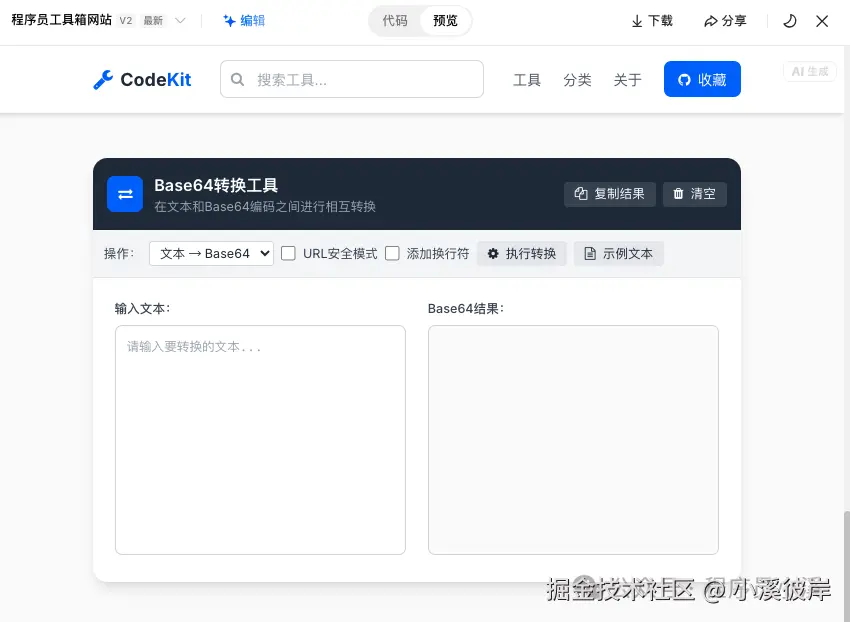850x622 pixels.
Task: Open the 关于 navigation item
Action: click(x=627, y=80)
